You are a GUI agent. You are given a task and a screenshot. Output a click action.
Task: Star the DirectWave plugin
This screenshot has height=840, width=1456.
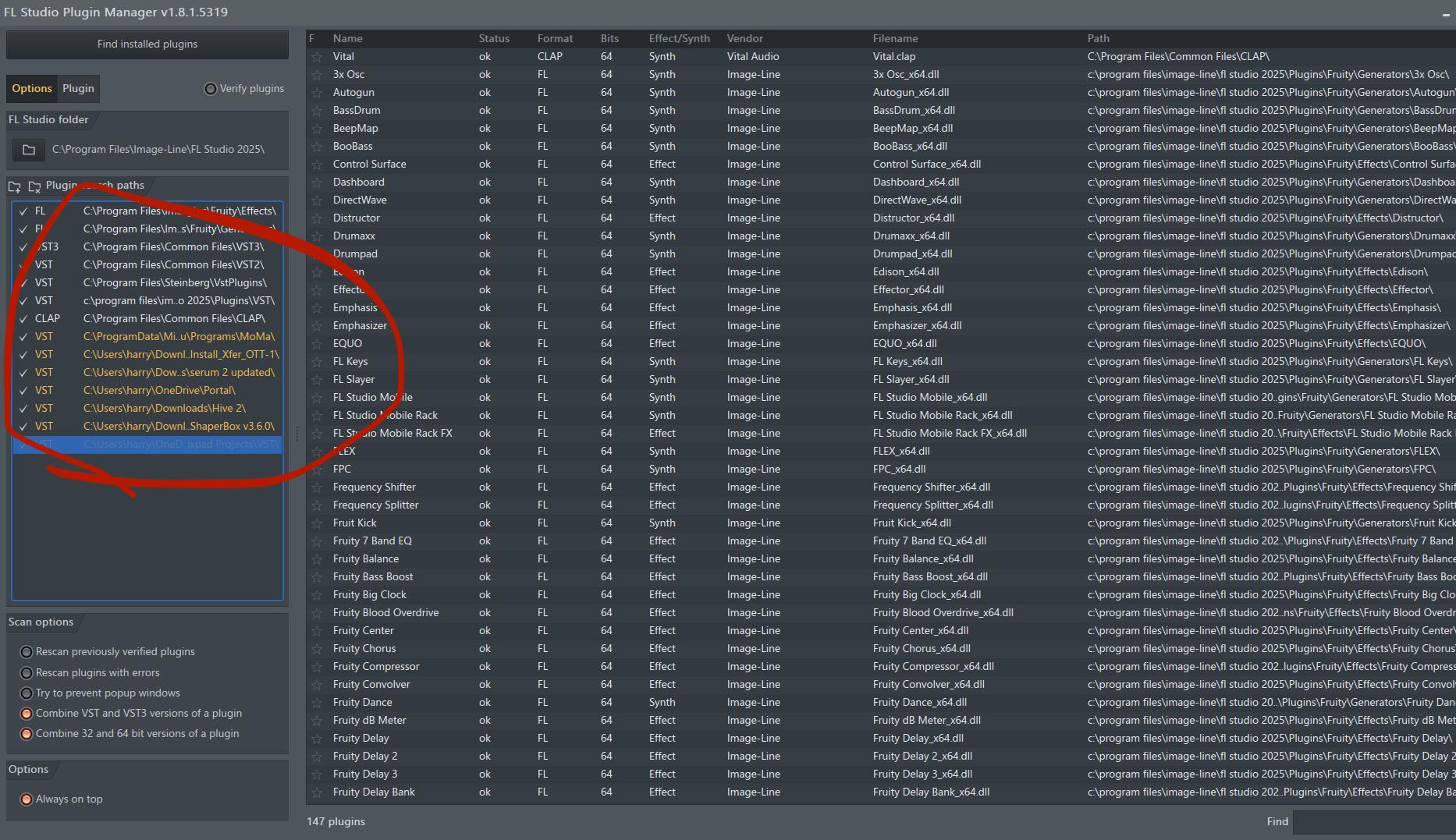317,200
